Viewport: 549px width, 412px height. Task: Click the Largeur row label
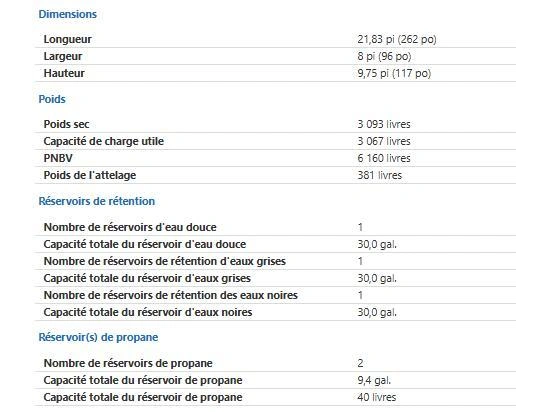[63, 56]
